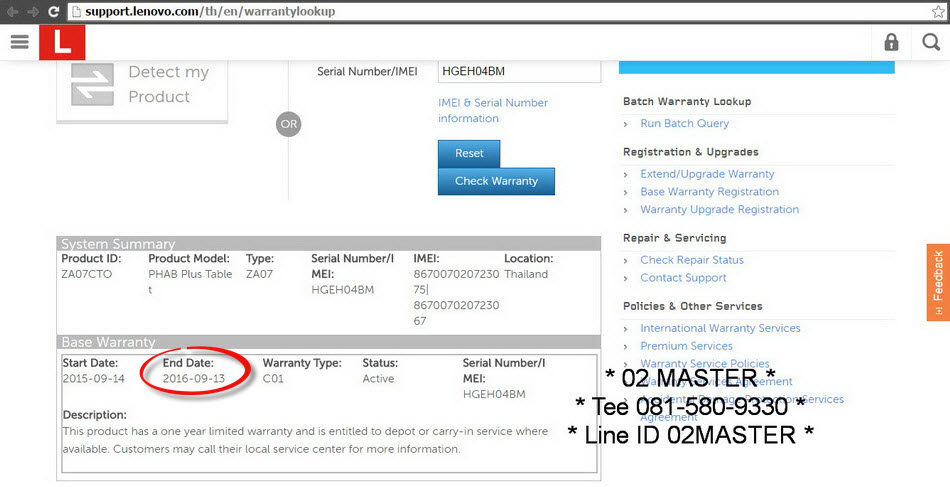Viewport: 950px width, 487px height.
Task: Click chevron beside International Warranty Services
Action: [x=626, y=329]
